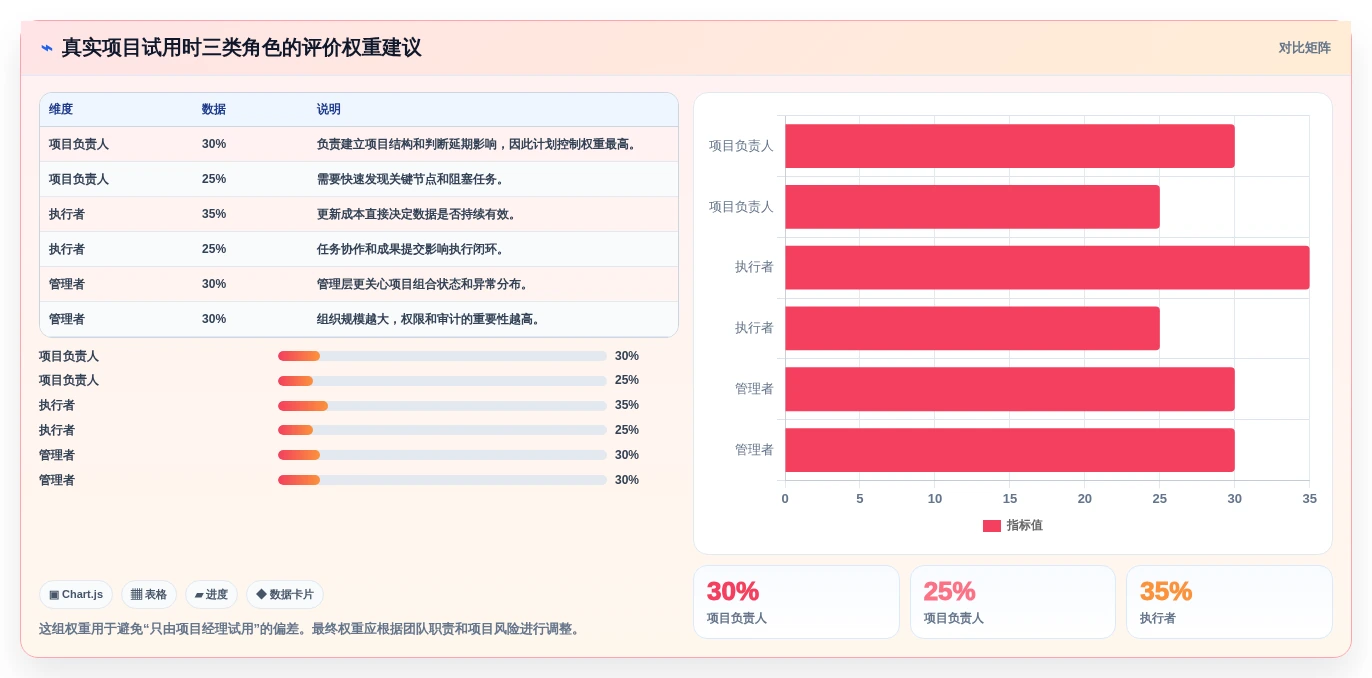The width and height of the screenshot is (1372, 678).
Task: Click the 执行者 progress bar showing 35%
Action: pos(442,406)
